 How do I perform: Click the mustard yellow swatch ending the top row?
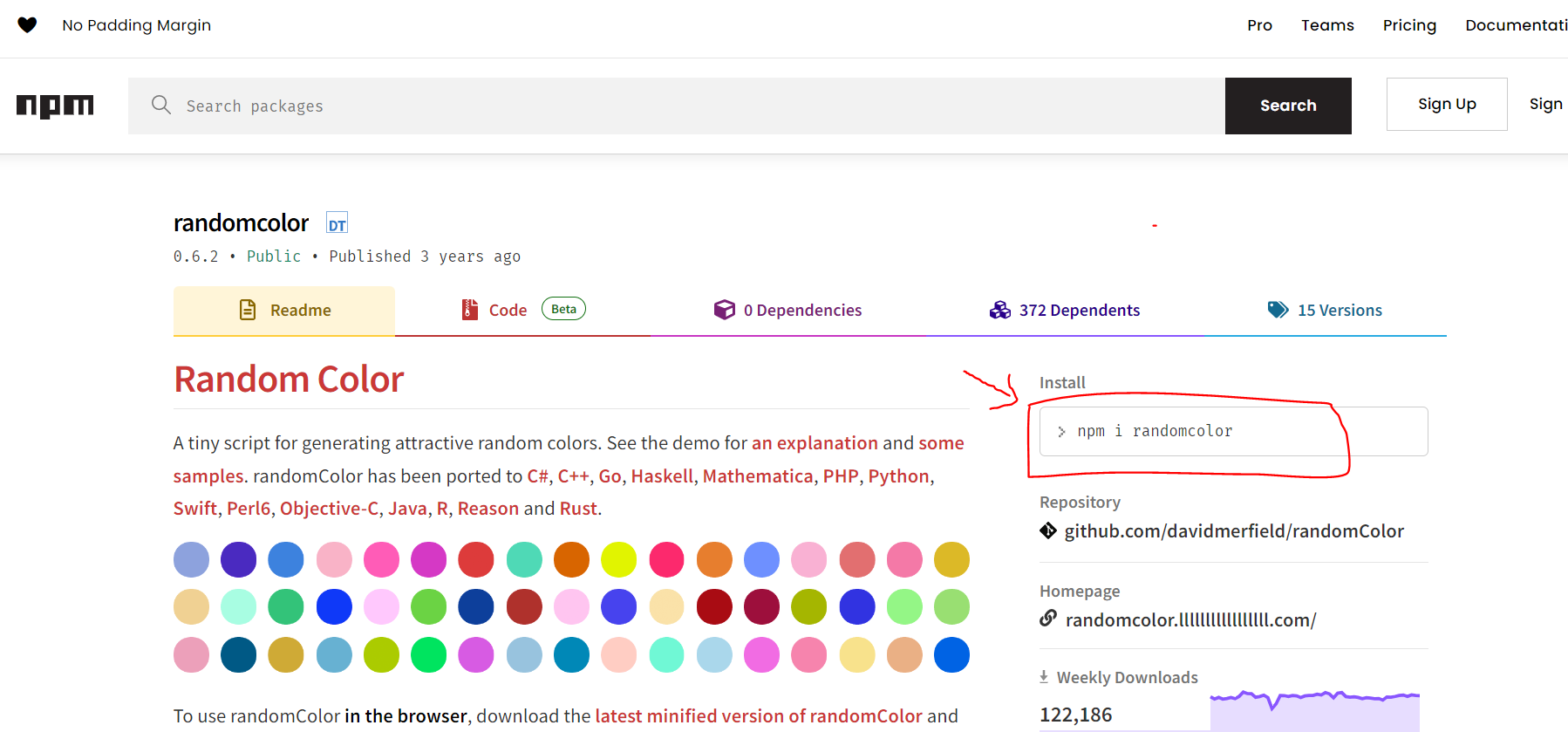coord(951,559)
